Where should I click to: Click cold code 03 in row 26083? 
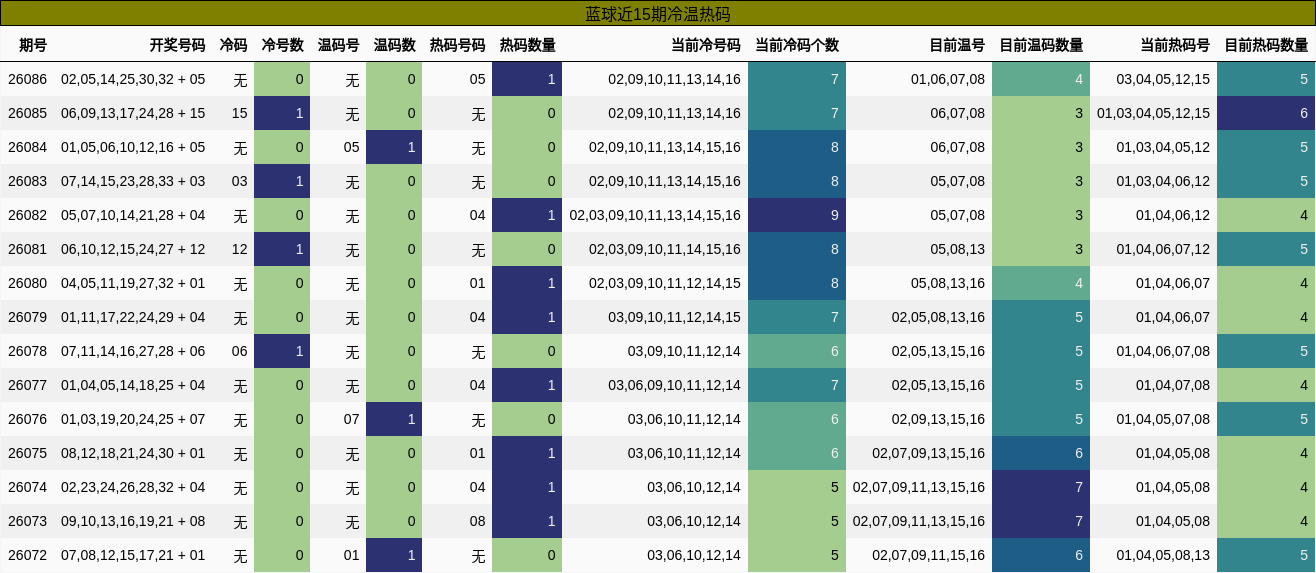239,181
